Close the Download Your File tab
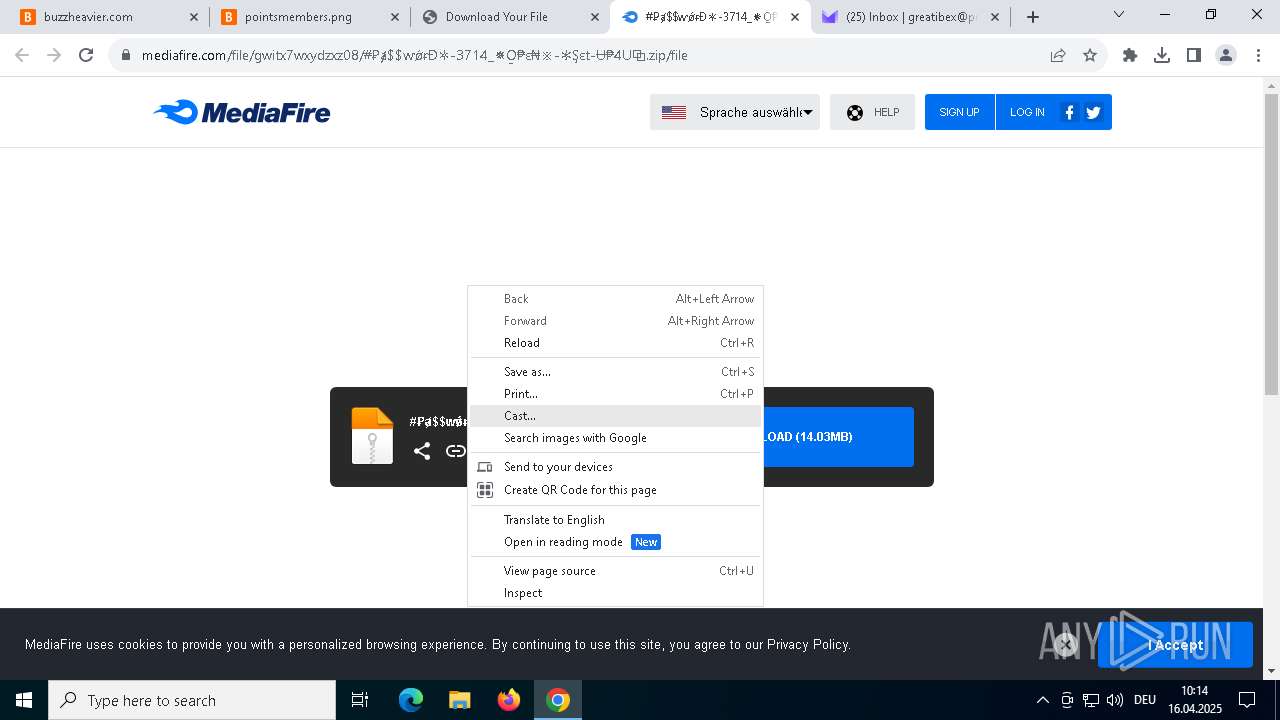The height and width of the screenshot is (720, 1280). 596,17
